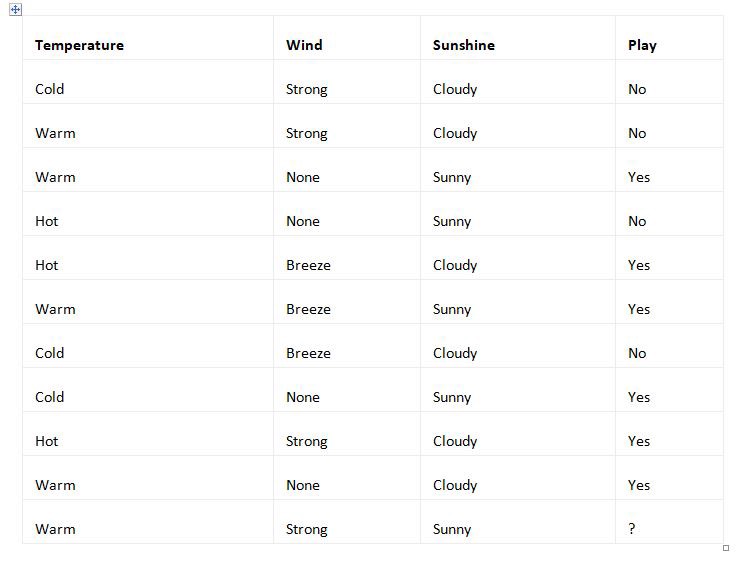Image resolution: width=744 pixels, height=565 pixels.
Task: Click Strong in the last row
Action: (x=306, y=529)
